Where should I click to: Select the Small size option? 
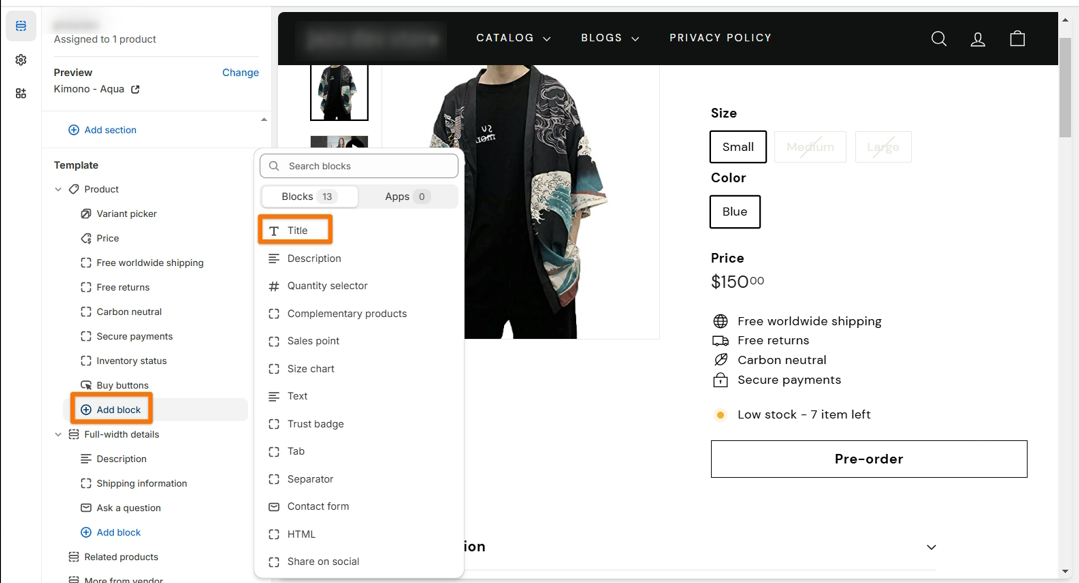738,147
